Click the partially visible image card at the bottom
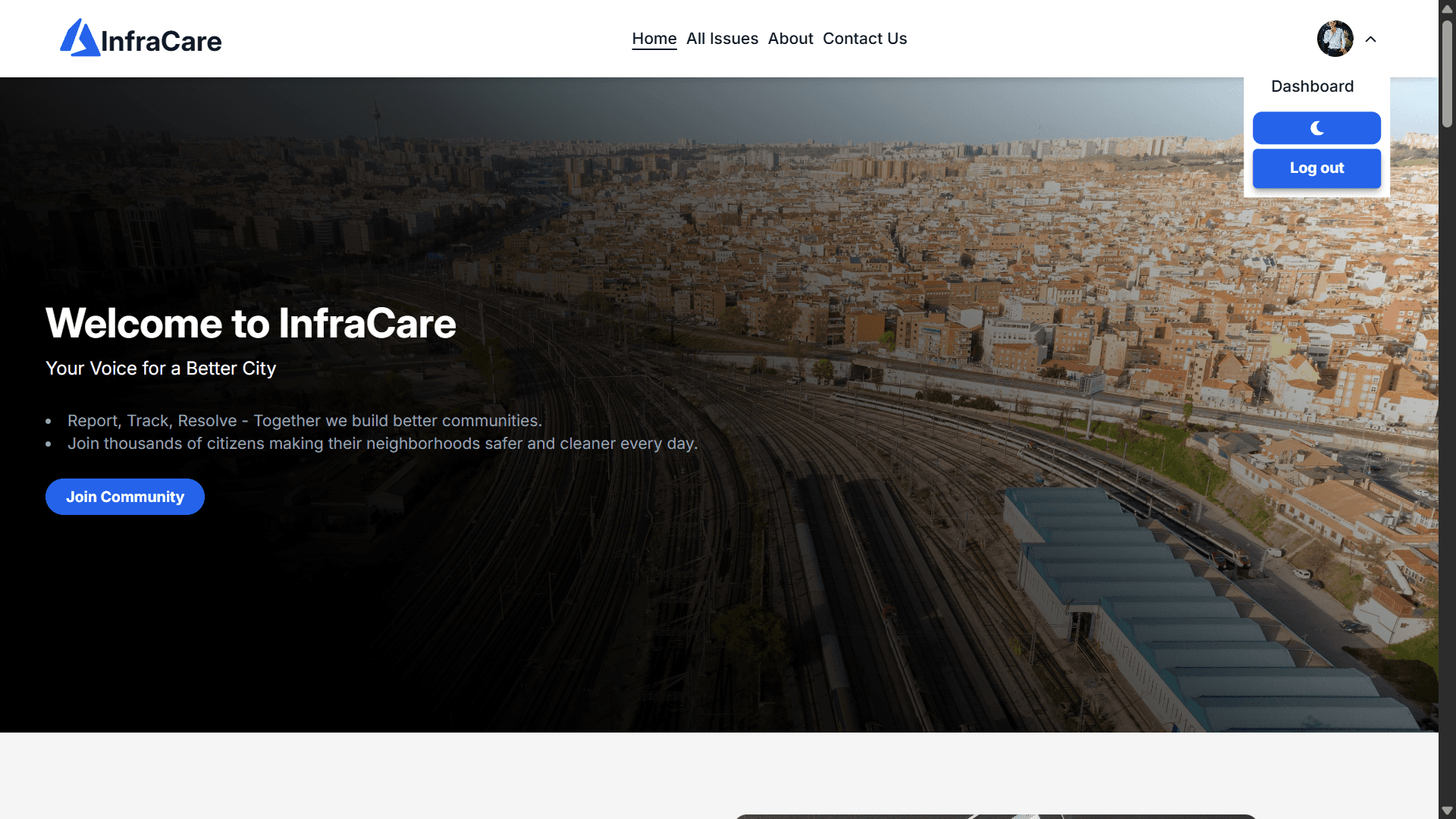 (x=995, y=816)
